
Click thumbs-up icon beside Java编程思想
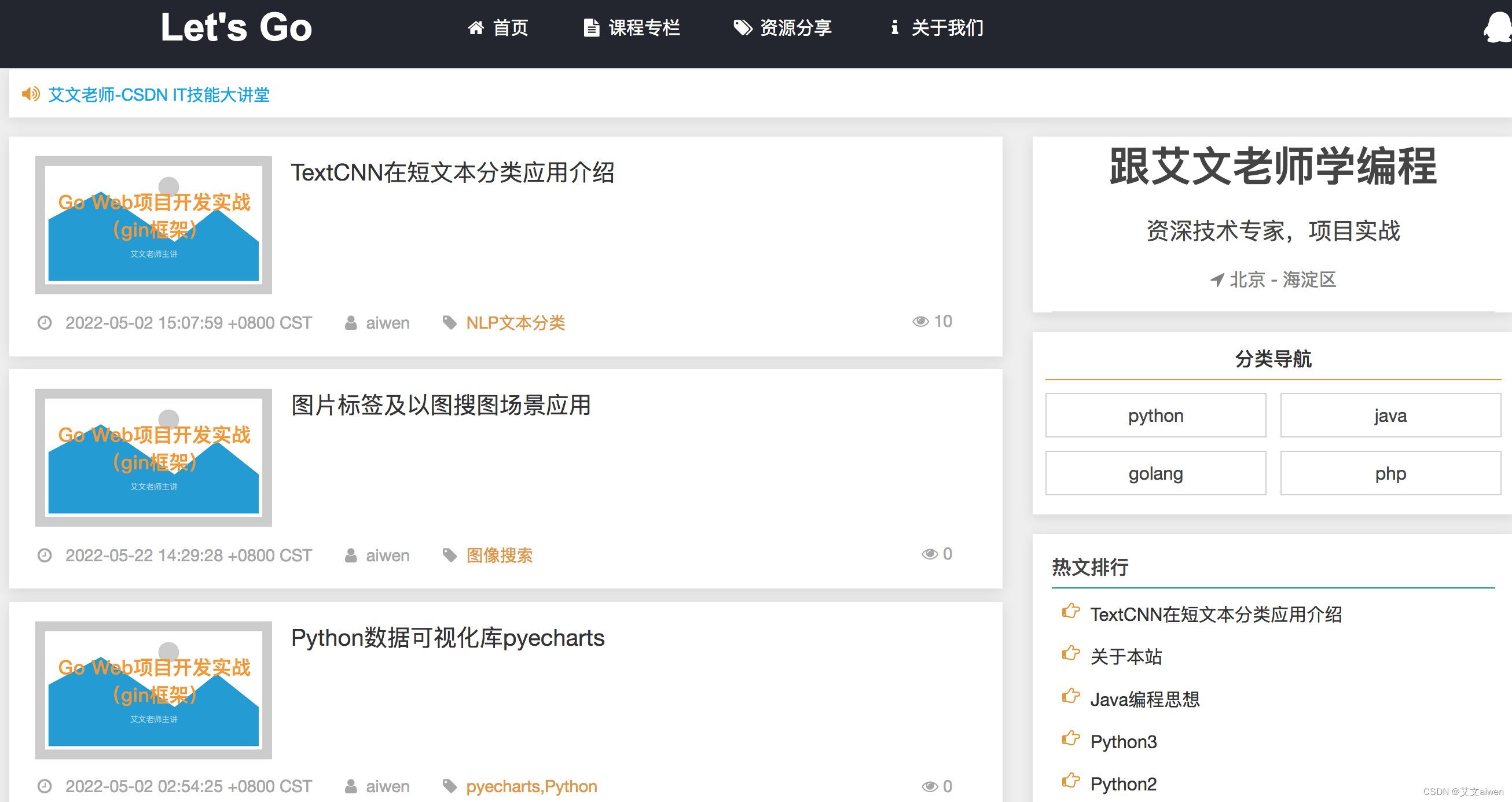coord(1070,697)
